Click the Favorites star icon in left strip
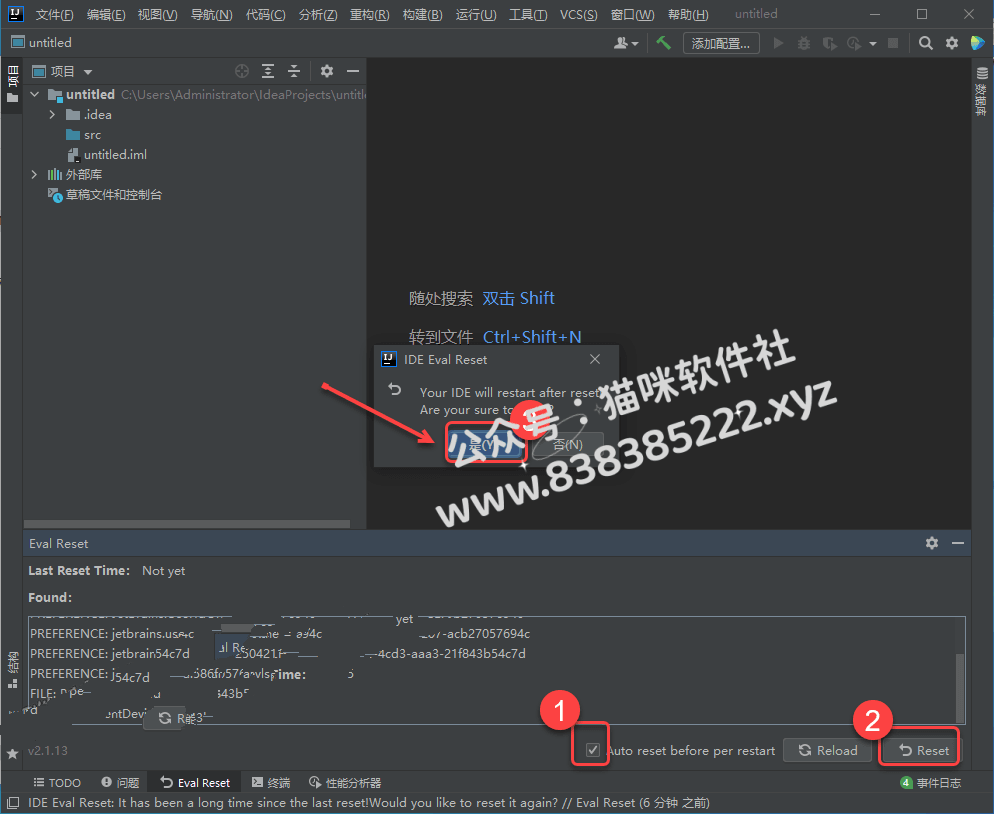The image size is (994, 814). pyautogui.click(x=12, y=754)
